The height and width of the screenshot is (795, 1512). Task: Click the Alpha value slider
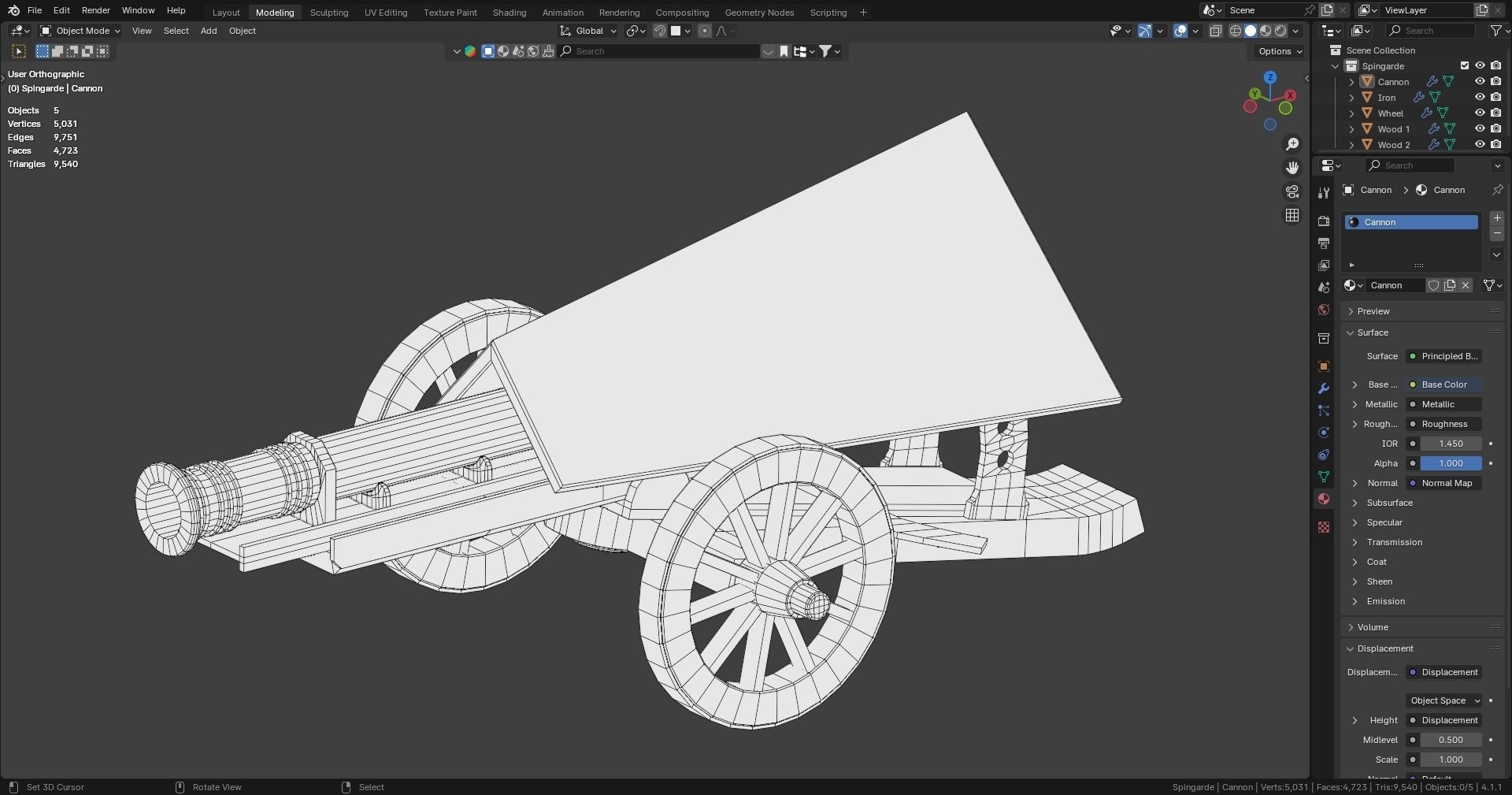1451,463
